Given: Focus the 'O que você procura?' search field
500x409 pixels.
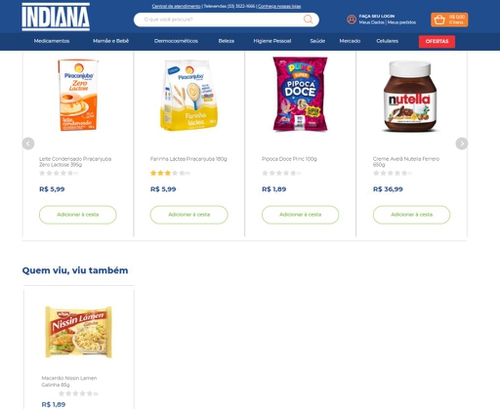Looking at the screenshot, I should click(220, 20).
